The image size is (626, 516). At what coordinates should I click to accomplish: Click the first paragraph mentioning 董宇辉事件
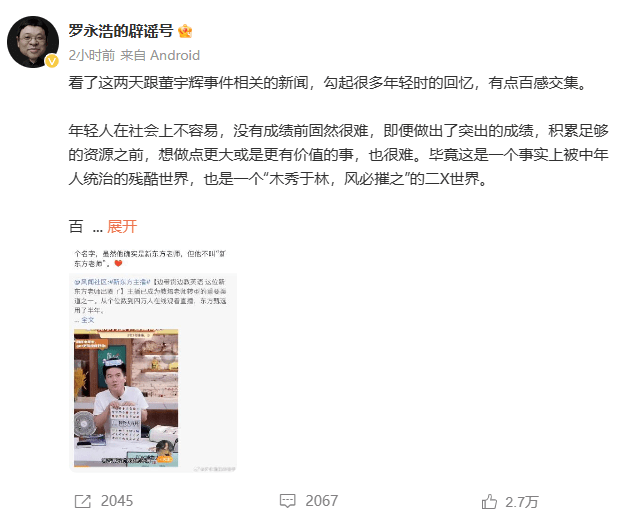[x=328, y=83]
